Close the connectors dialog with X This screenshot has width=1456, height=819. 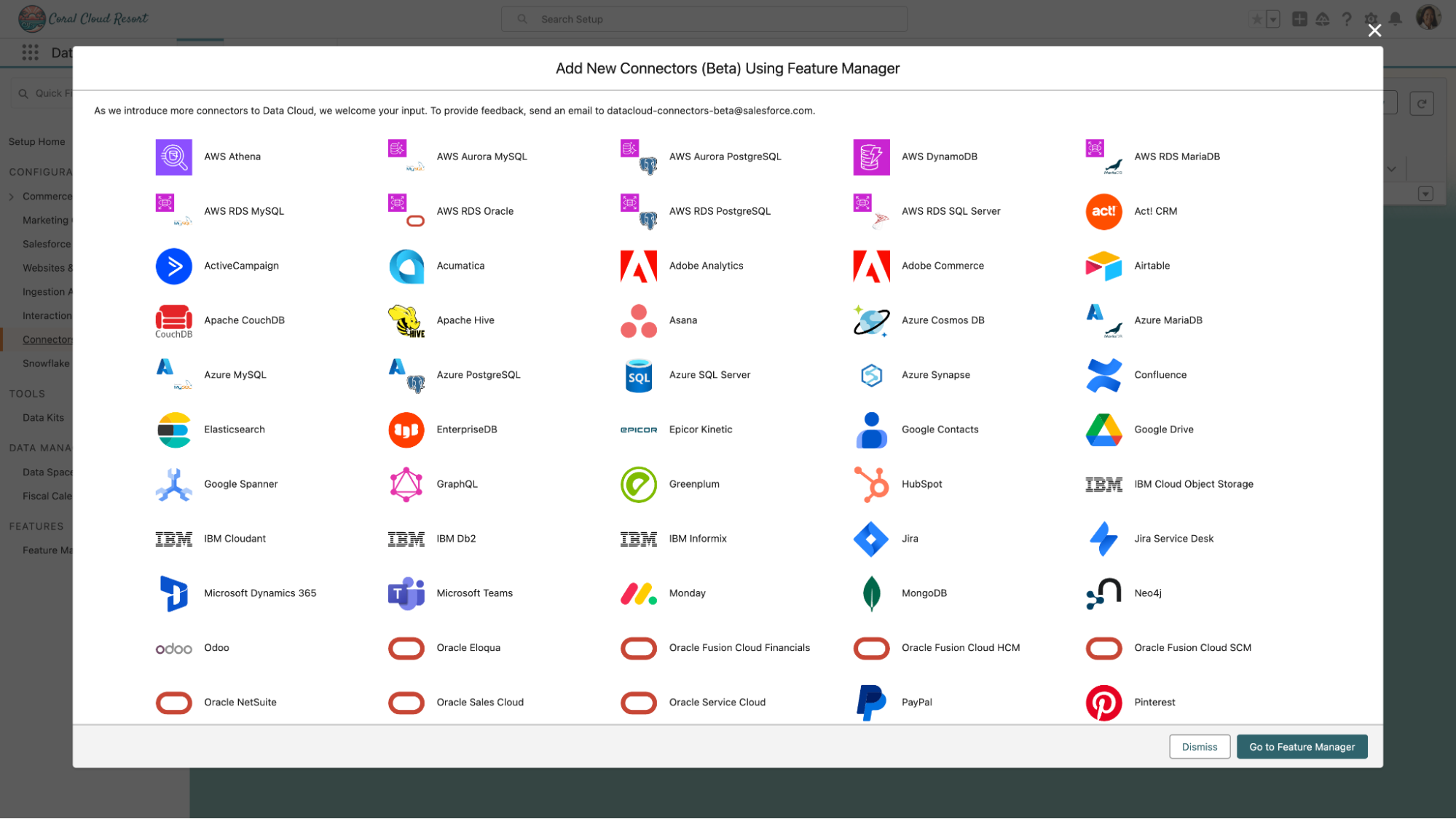(1374, 30)
